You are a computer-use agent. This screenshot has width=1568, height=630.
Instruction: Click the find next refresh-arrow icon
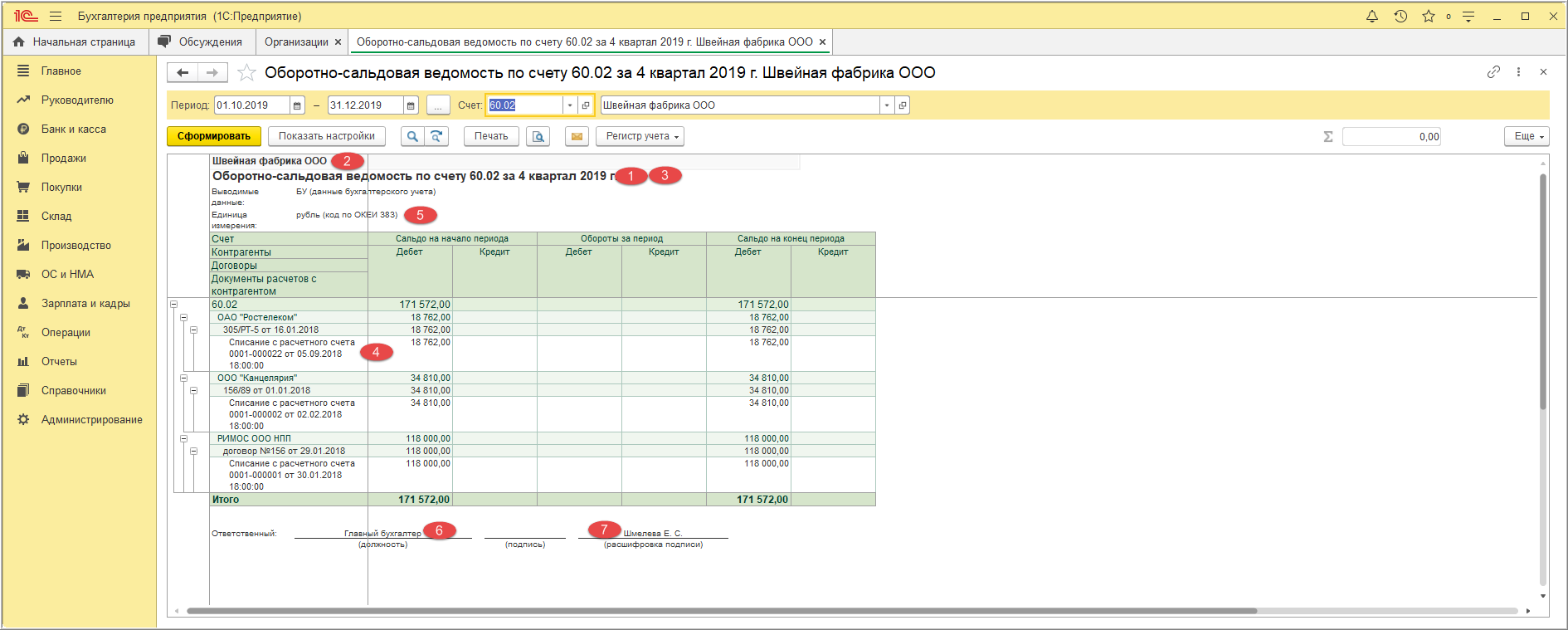coord(436,136)
